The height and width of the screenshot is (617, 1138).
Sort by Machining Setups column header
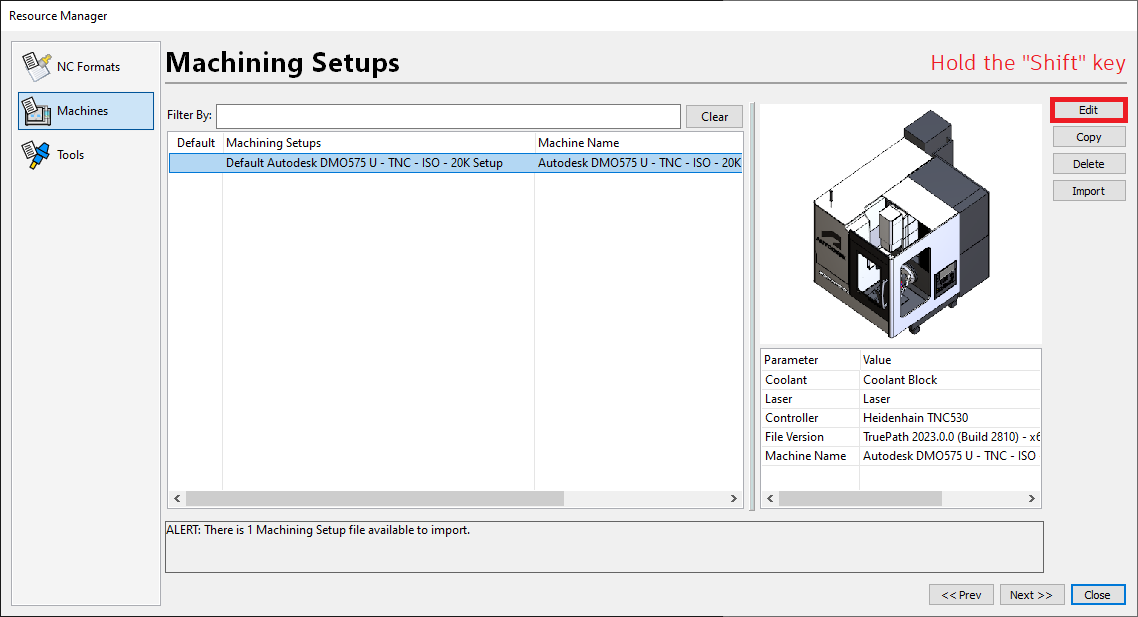pos(378,143)
